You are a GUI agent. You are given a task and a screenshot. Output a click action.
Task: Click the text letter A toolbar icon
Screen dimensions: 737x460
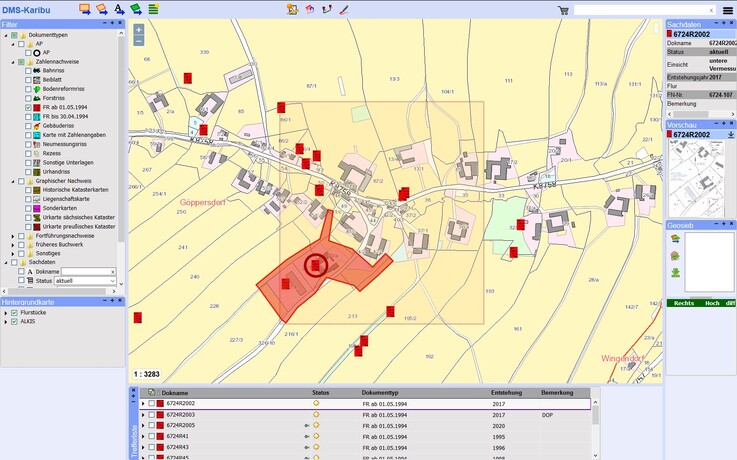click(x=118, y=10)
